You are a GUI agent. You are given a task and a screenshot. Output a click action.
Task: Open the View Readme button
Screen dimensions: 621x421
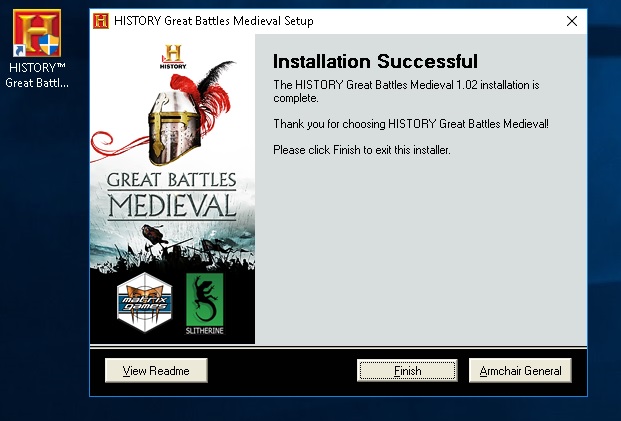156,371
